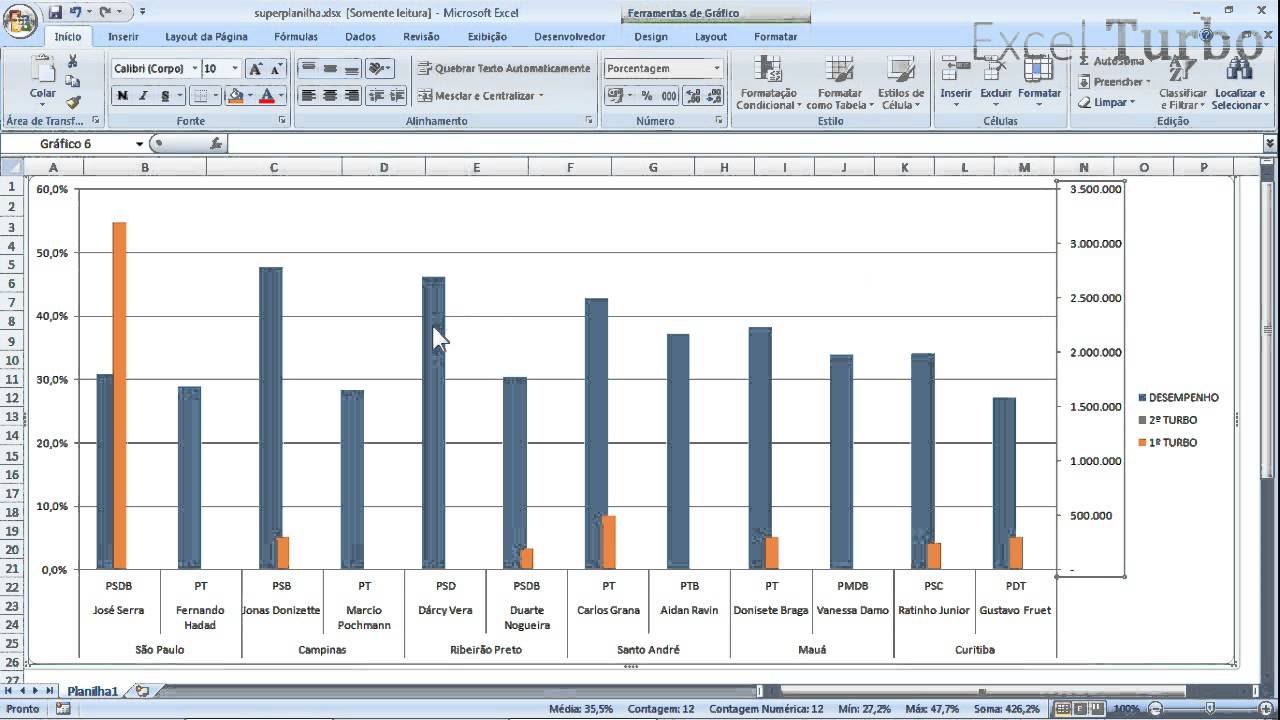This screenshot has height=720, width=1280.
Task: Redo the last action
Action: coord(104,12)
